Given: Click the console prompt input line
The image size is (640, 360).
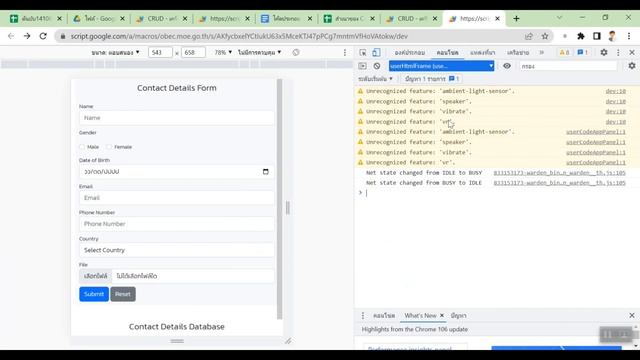Looking at the screenshot, I should [x=496, y=193].
